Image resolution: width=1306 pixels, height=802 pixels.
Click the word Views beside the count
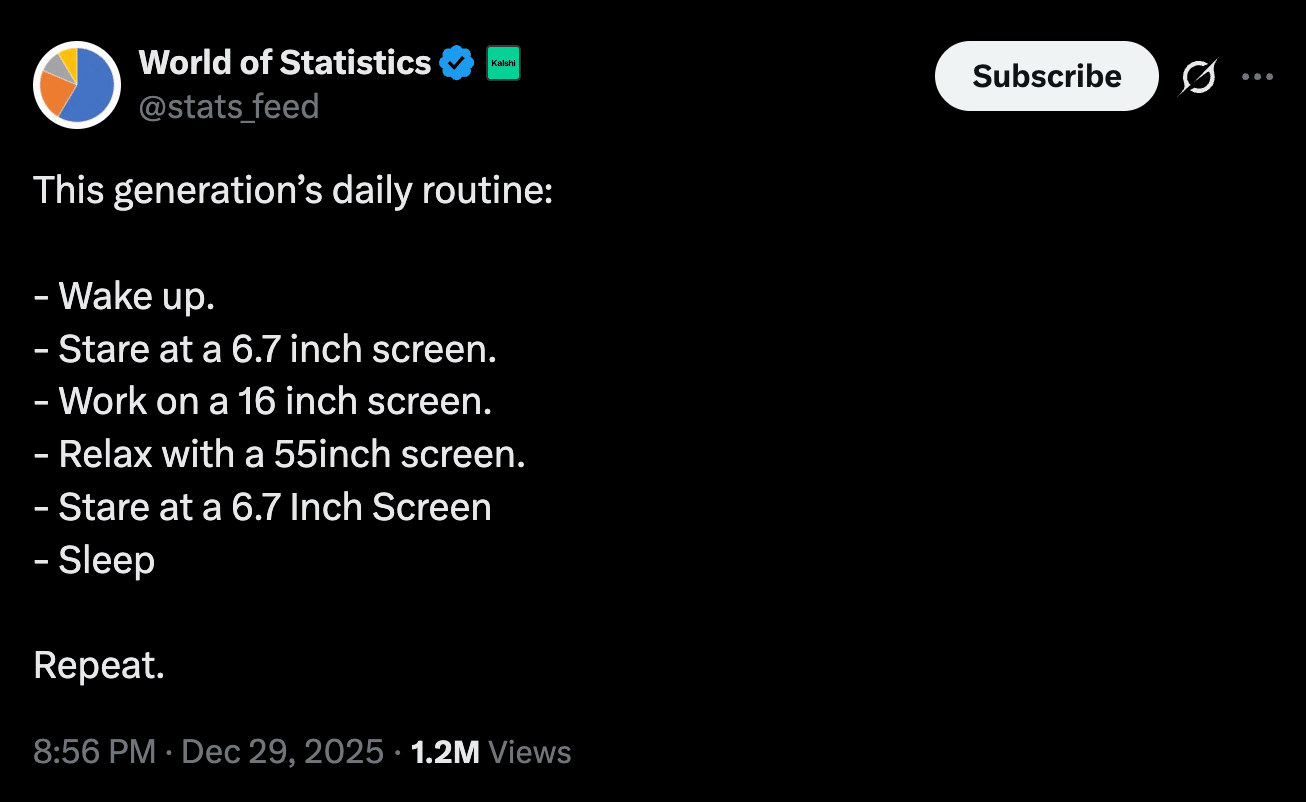(531, 752)
